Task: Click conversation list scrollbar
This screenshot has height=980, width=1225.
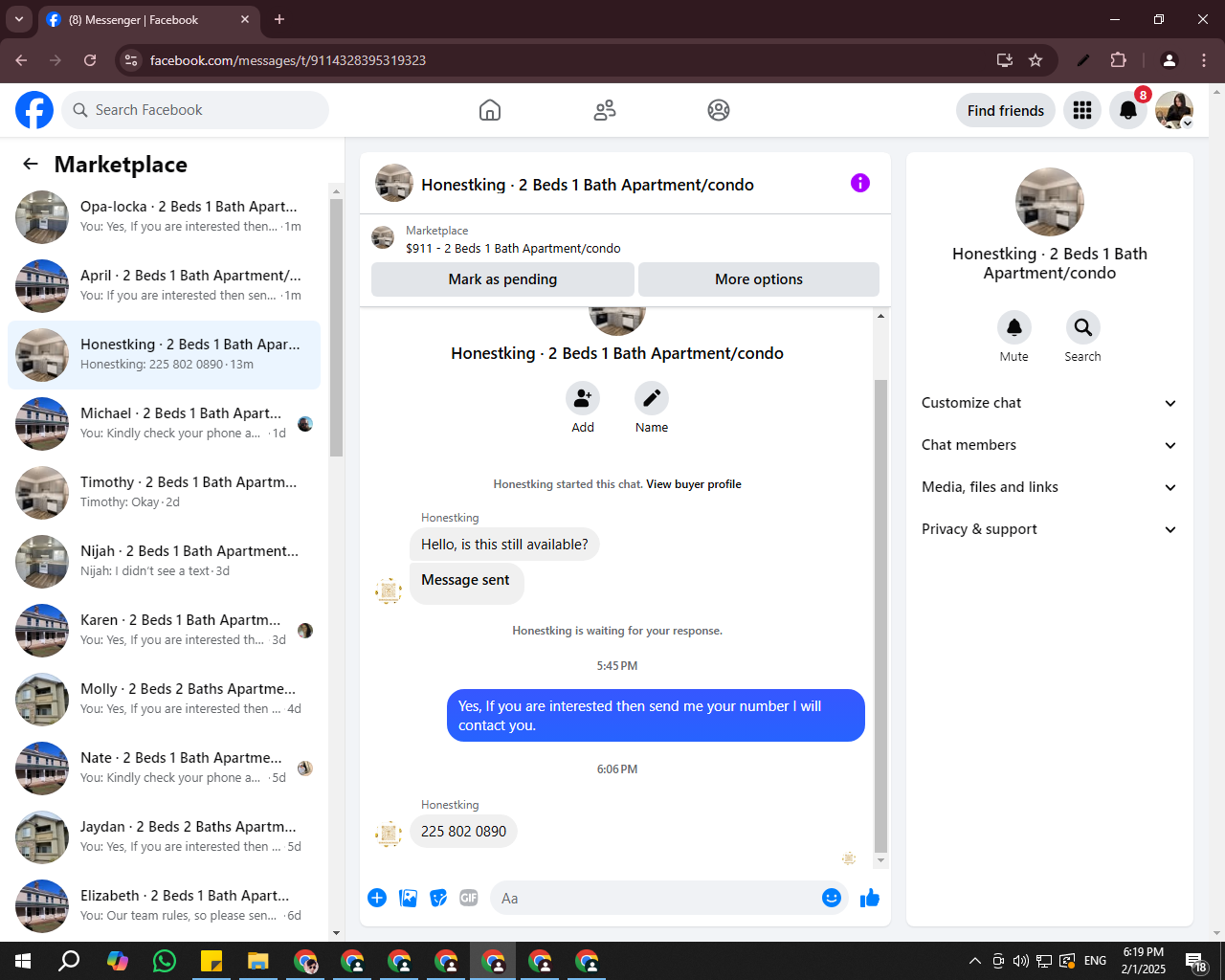Action: (336, 327)
